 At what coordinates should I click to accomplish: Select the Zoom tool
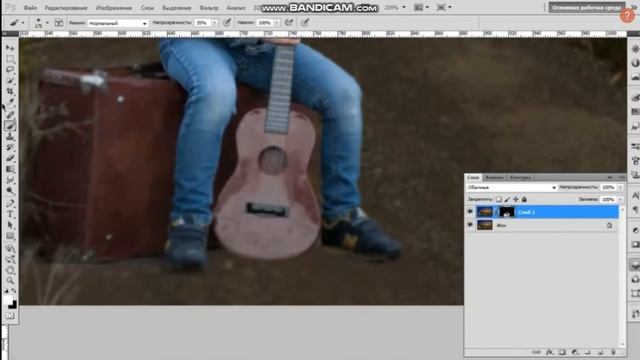[x=10, y=281]
